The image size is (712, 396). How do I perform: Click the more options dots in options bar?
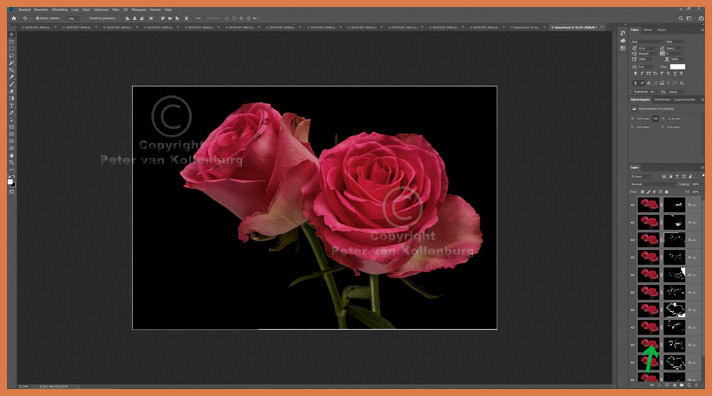[x=198, y=18]
